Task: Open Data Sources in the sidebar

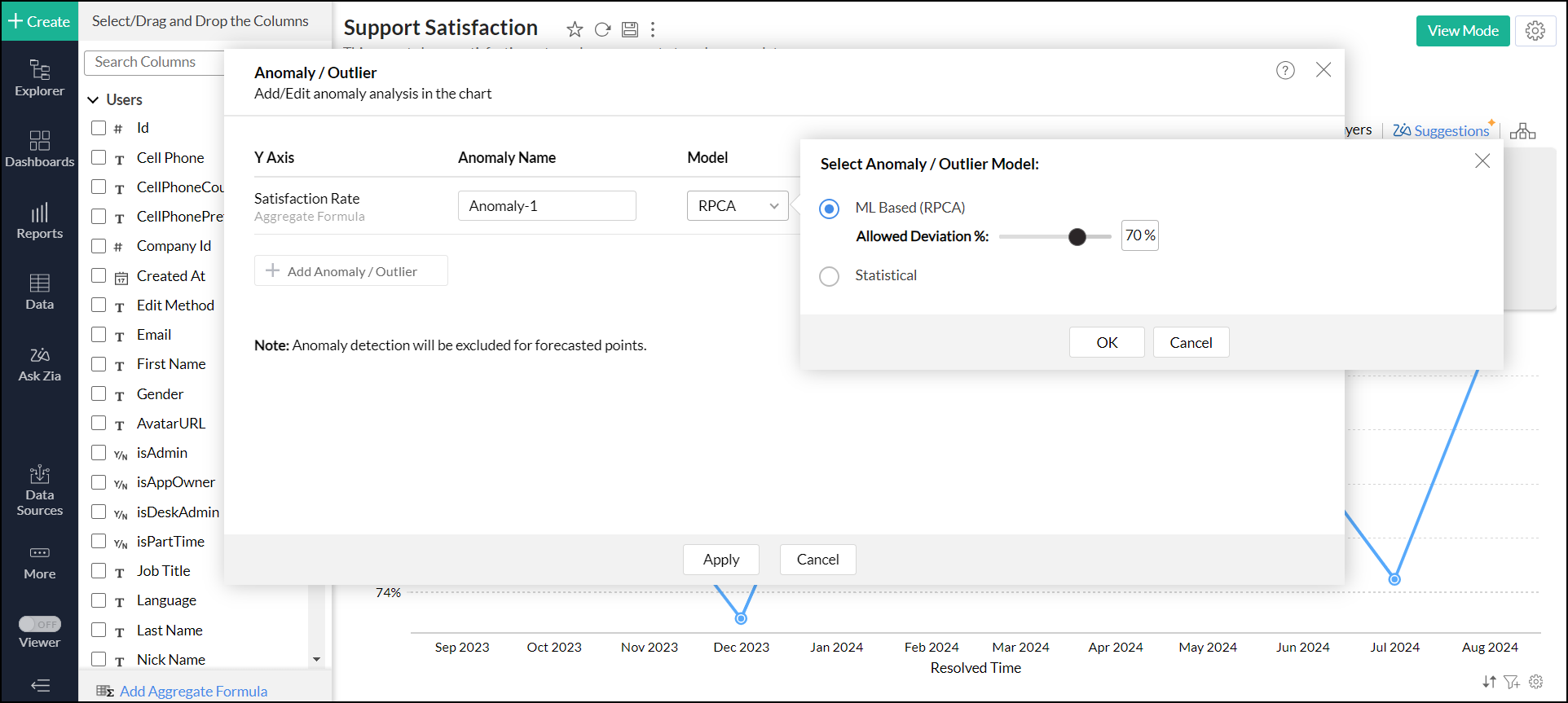Action: [39, 490]
